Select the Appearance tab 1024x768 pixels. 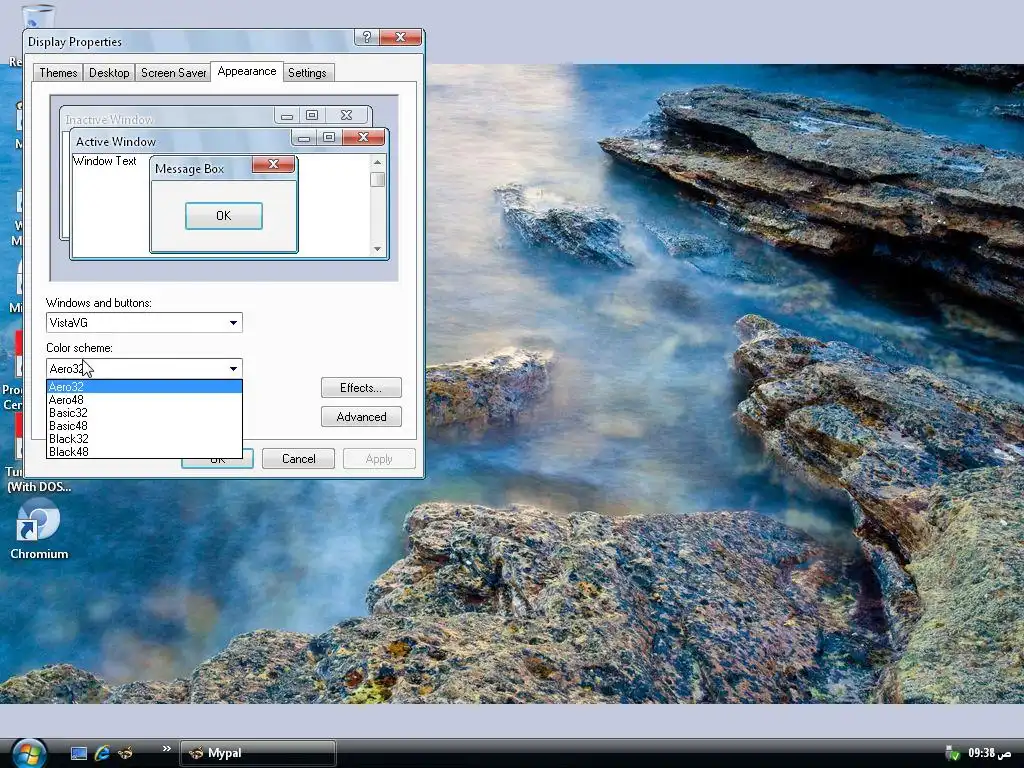(247, 71)
